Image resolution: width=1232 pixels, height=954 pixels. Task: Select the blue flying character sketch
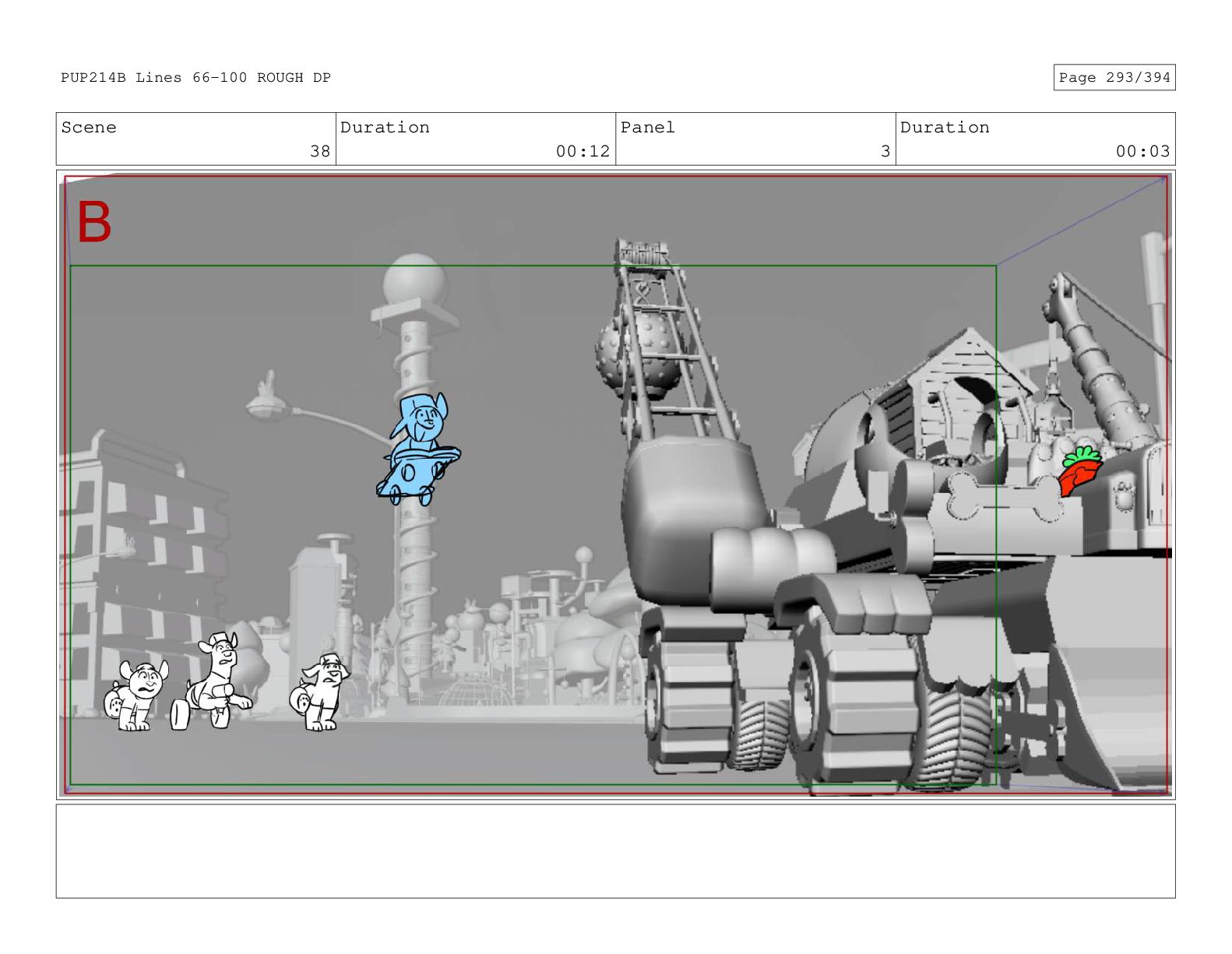(x=419, y=449)
